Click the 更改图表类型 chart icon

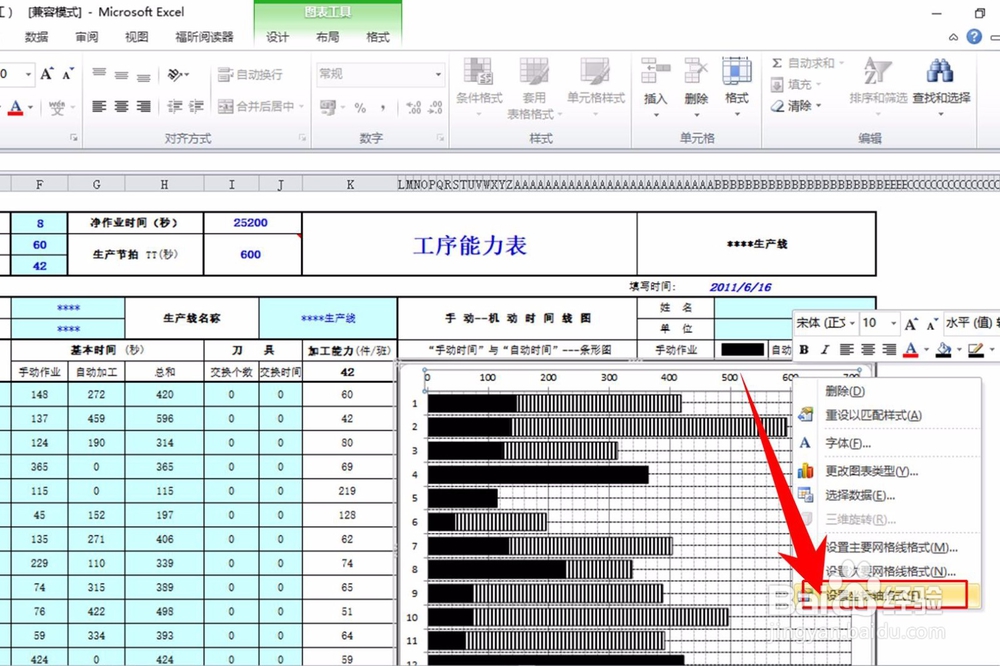coord(807,470)
